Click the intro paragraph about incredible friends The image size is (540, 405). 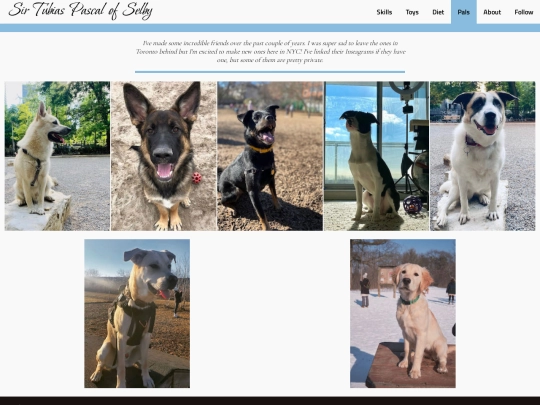pyautogui.click(x=270, y=52)
